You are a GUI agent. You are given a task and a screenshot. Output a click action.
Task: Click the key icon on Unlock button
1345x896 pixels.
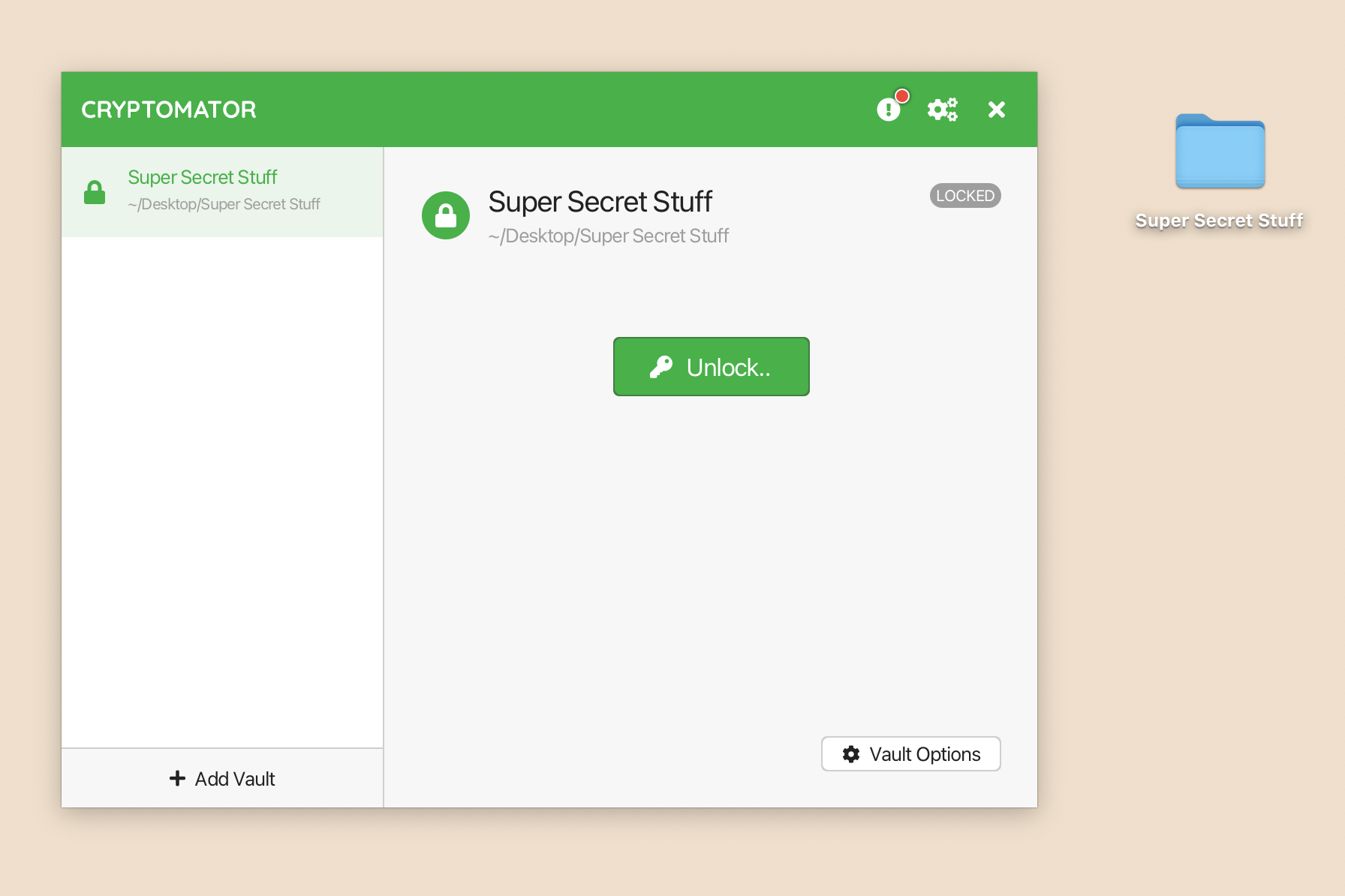point(661,367)
